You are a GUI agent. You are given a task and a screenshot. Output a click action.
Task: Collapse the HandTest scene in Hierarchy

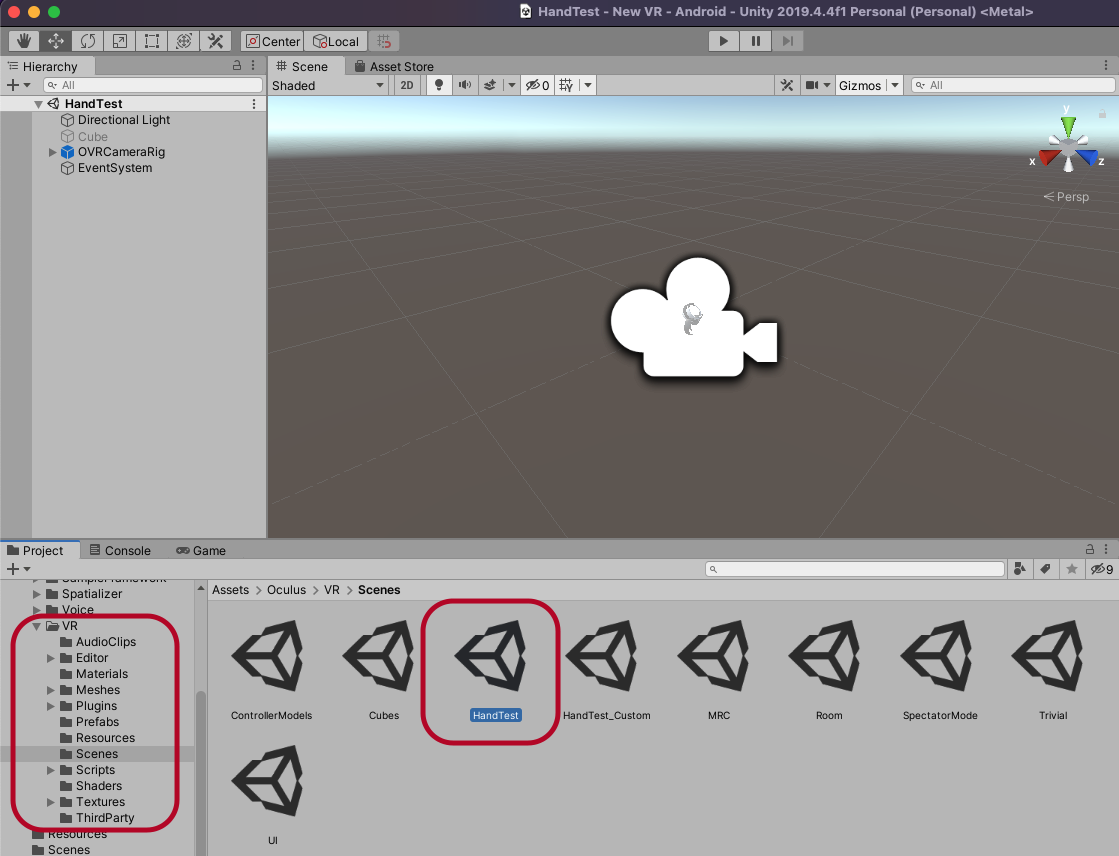[x=39, y=104]
